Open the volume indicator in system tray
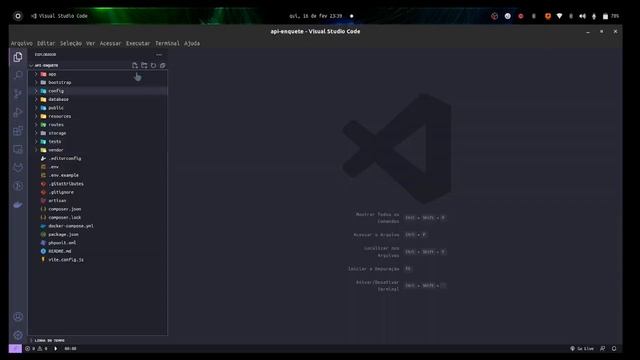Screen dimensions: 640x360 pos(582,16)
